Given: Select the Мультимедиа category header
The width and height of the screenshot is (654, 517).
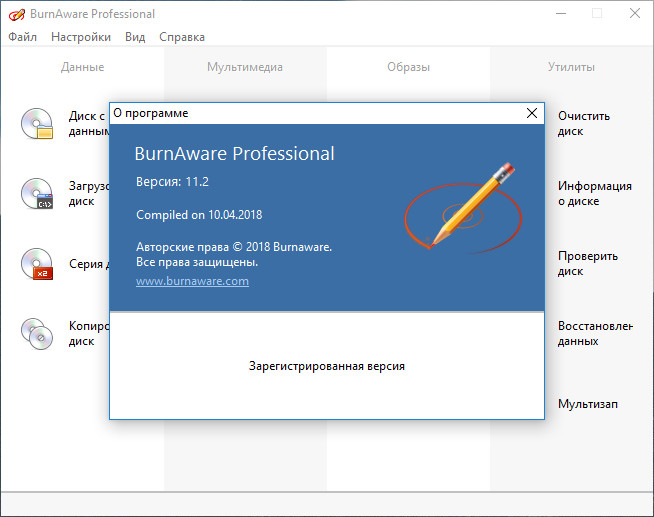Looking at the screenshot, I should click(245, 67).
